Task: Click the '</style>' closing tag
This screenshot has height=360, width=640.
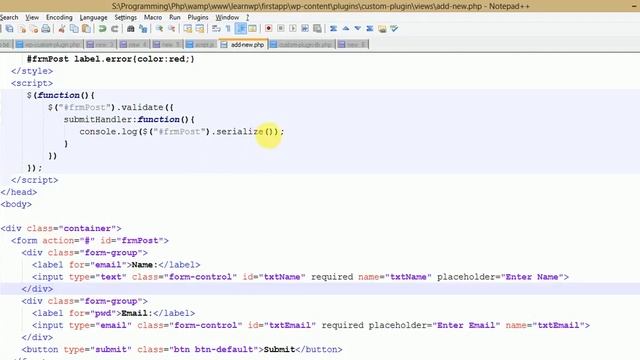Action: (x=32, y=71)
